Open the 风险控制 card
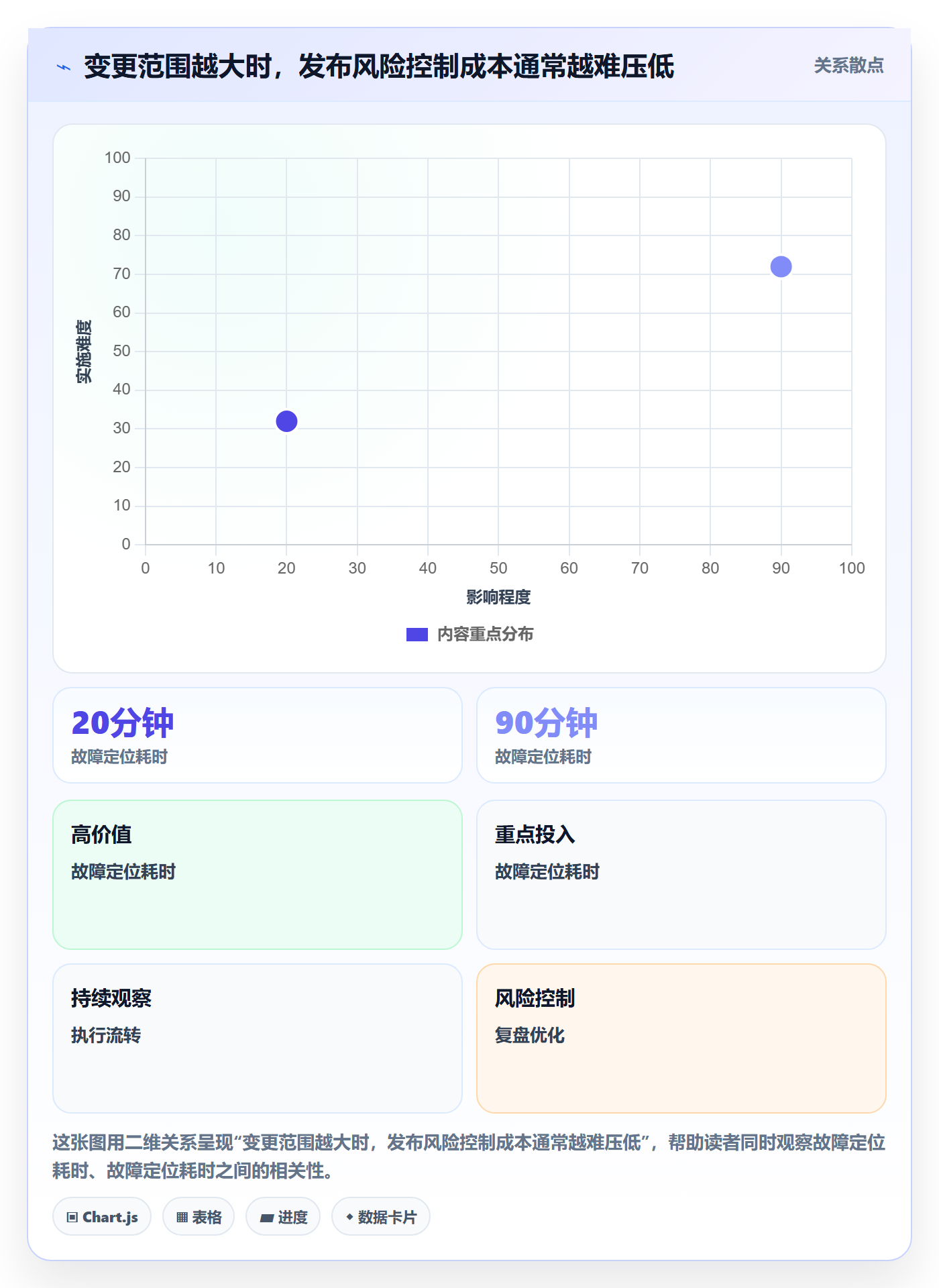 pos(681,1038)
